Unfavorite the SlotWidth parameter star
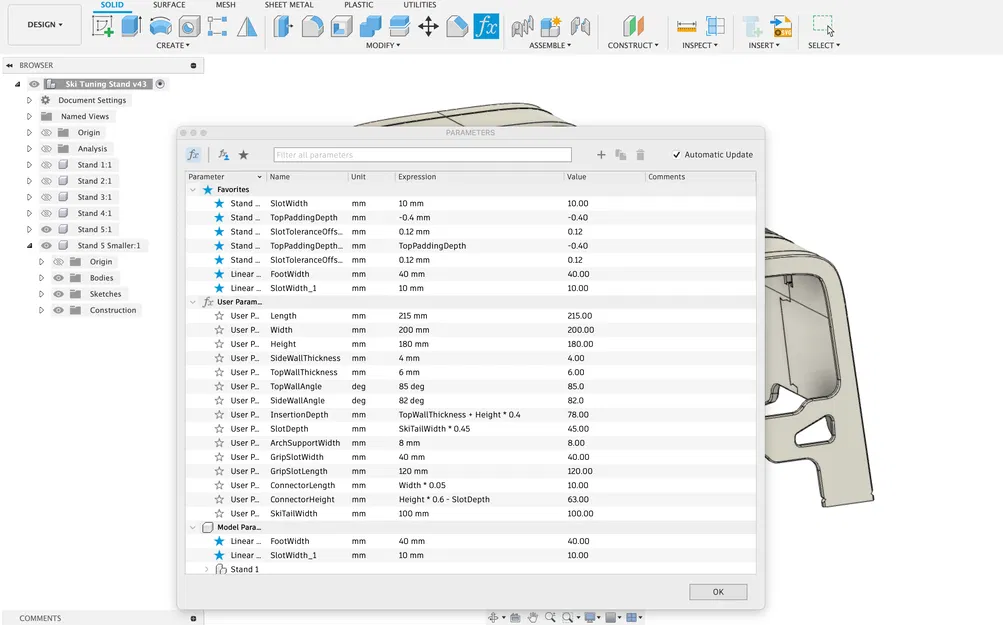Screen dimensions: 1003x625 coord(219,204)
